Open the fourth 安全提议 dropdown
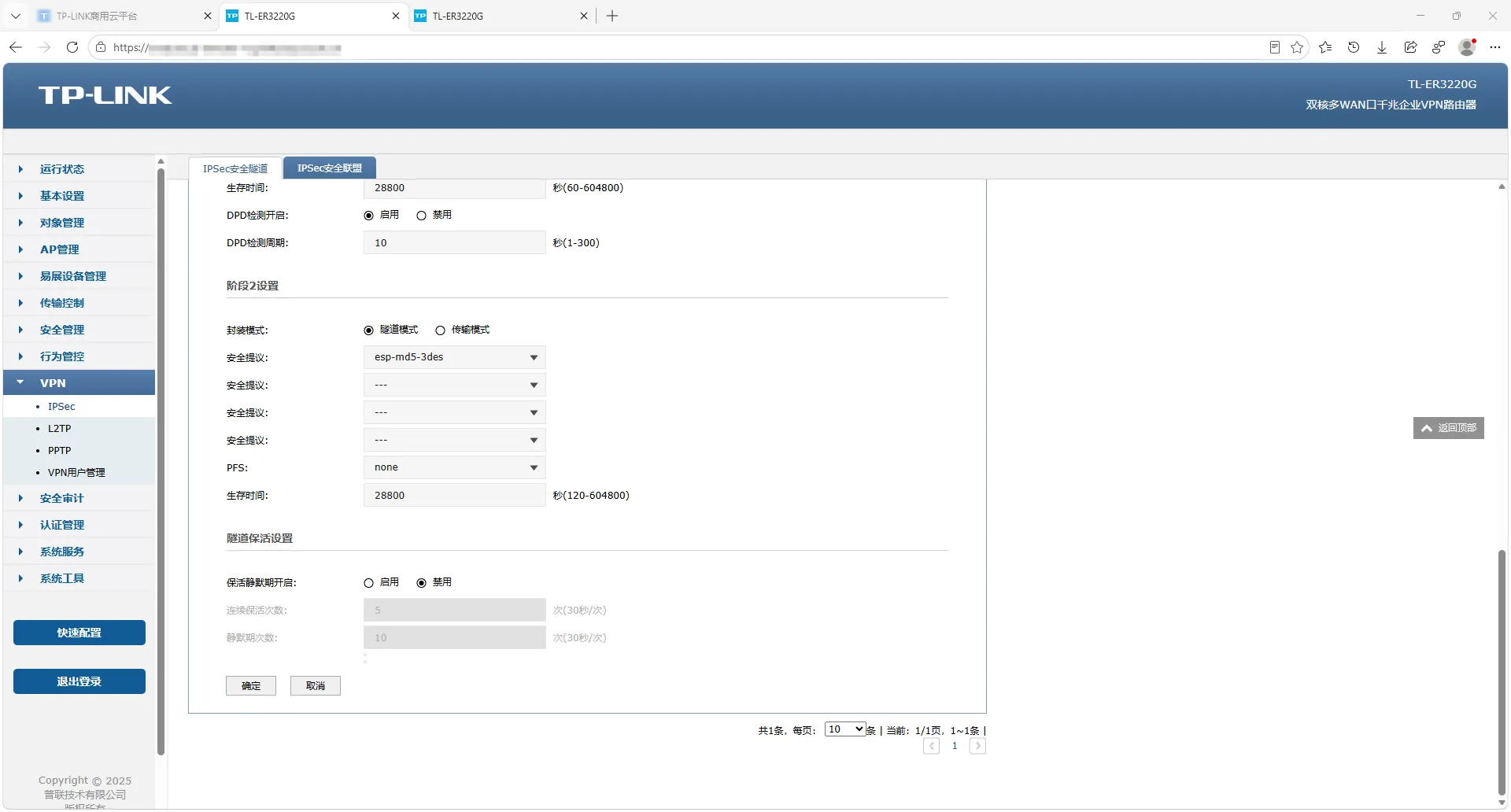This screenshot has height=812, width=1511. 454,440
